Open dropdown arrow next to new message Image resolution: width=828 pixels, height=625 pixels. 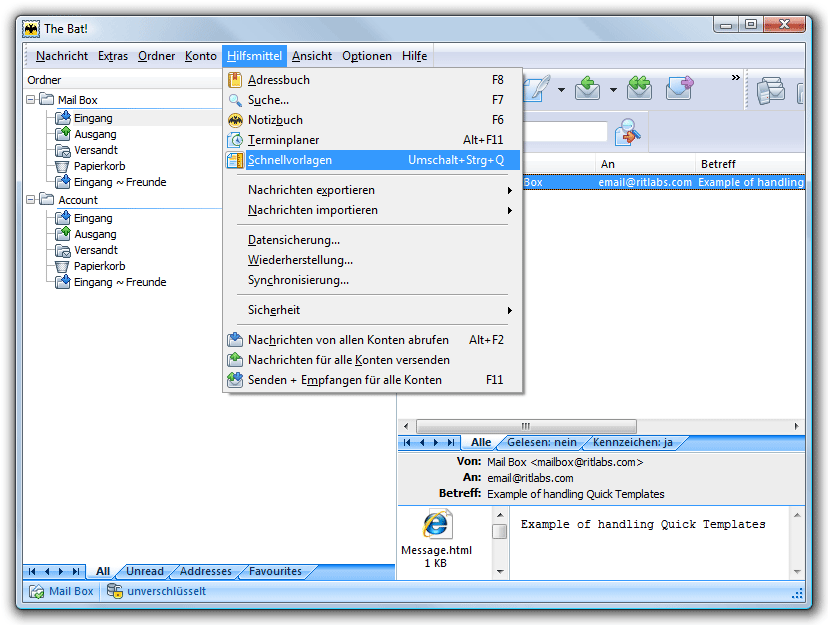[x=561, y=90]
